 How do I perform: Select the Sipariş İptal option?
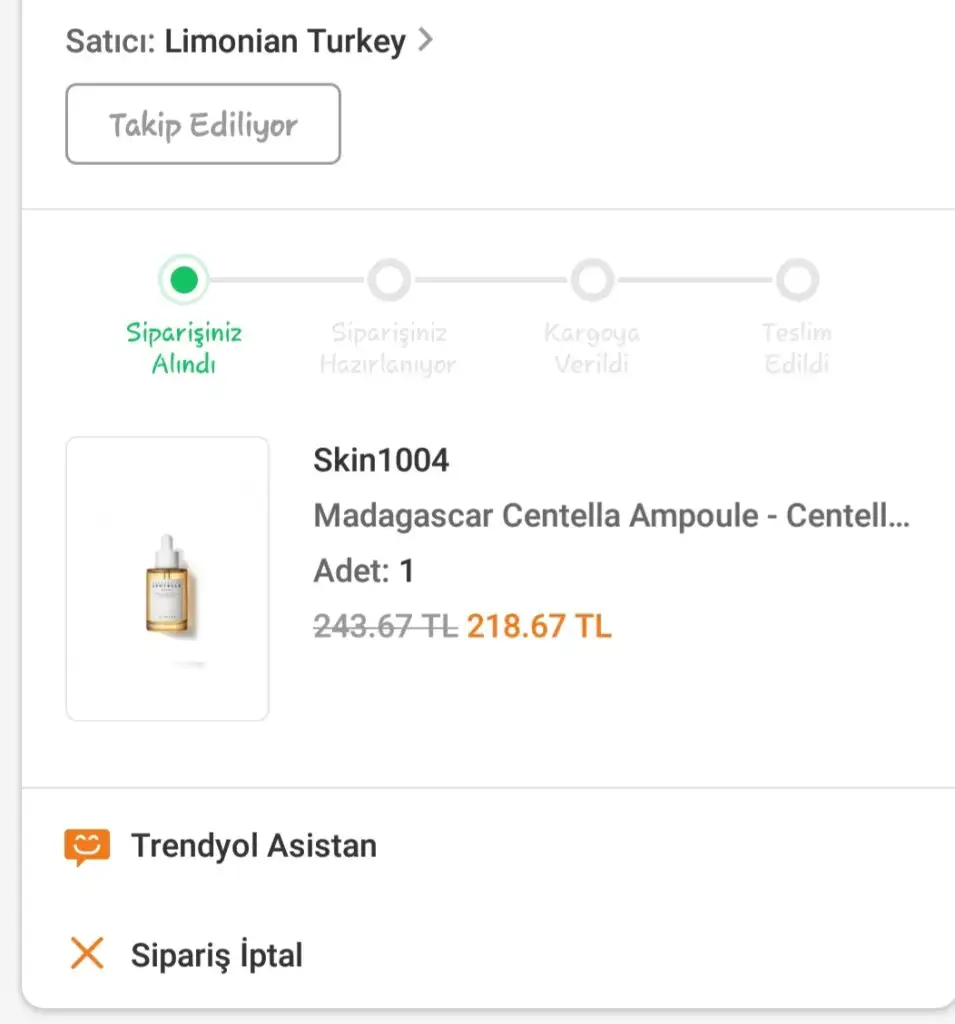pyautogui.click(x=216, y=955)
